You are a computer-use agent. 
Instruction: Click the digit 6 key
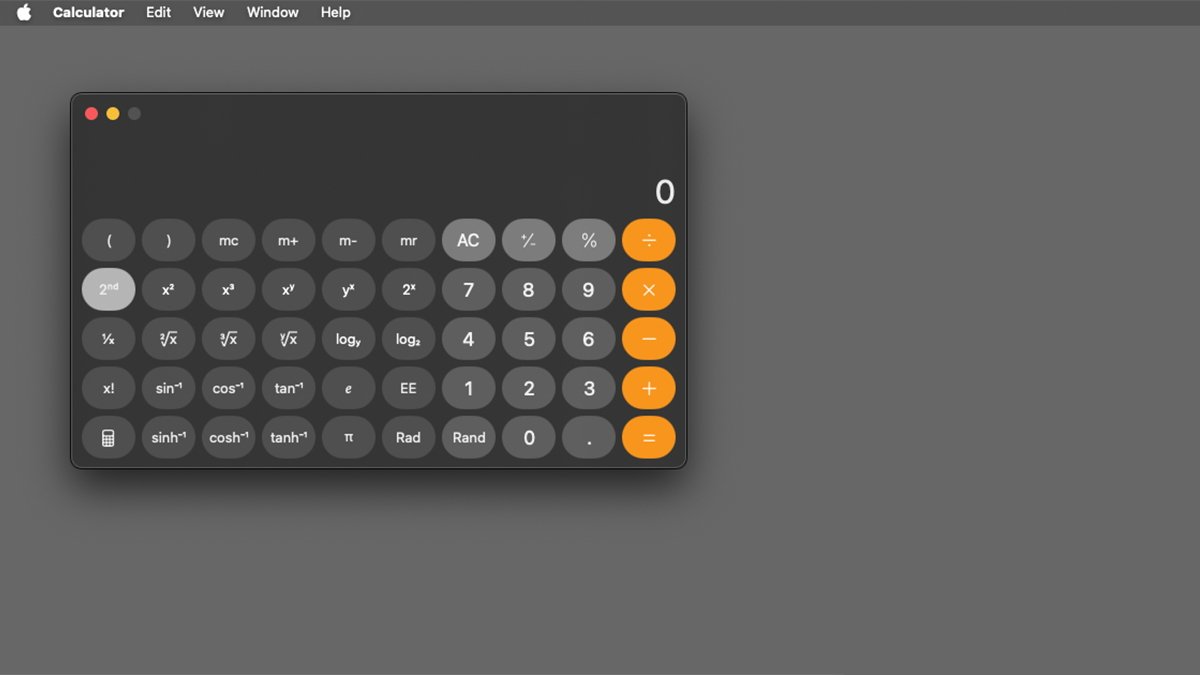[588, 339]
